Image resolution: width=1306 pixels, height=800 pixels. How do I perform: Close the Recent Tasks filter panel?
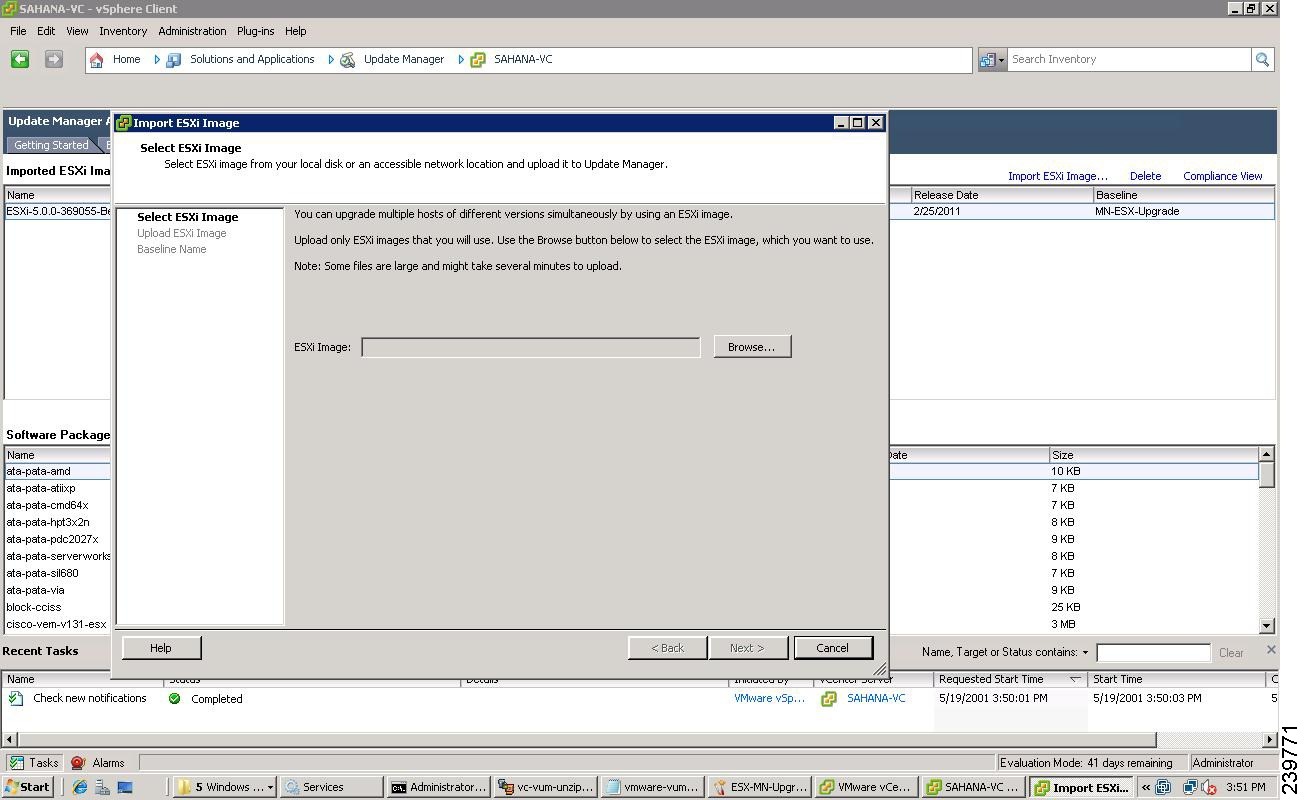click(1271, 650)
